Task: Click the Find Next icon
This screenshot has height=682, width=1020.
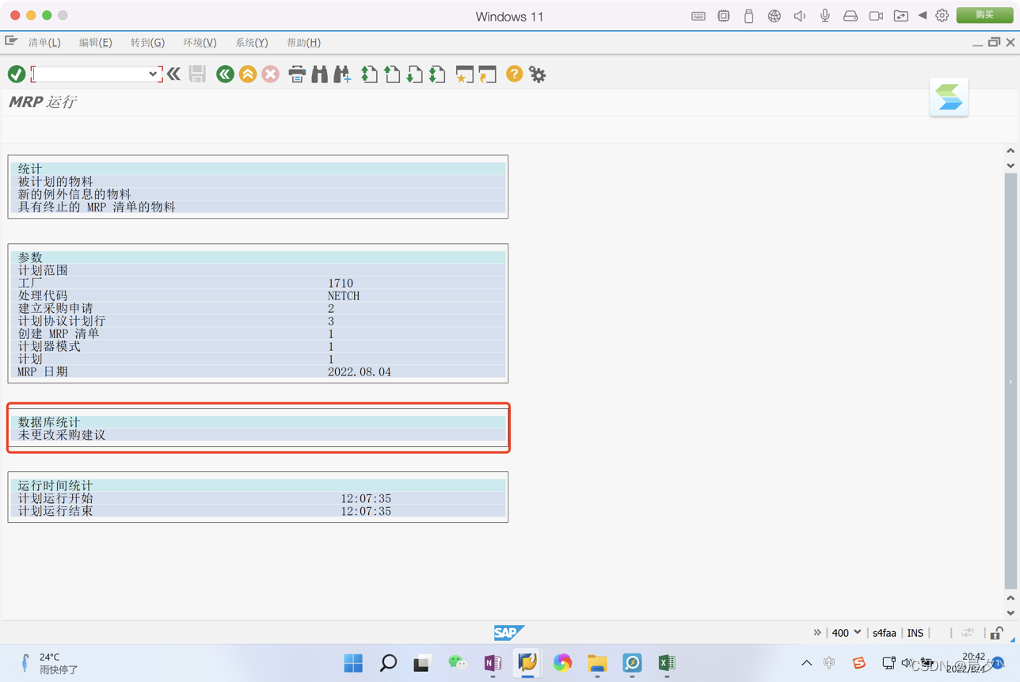Action: pos(341,73)
